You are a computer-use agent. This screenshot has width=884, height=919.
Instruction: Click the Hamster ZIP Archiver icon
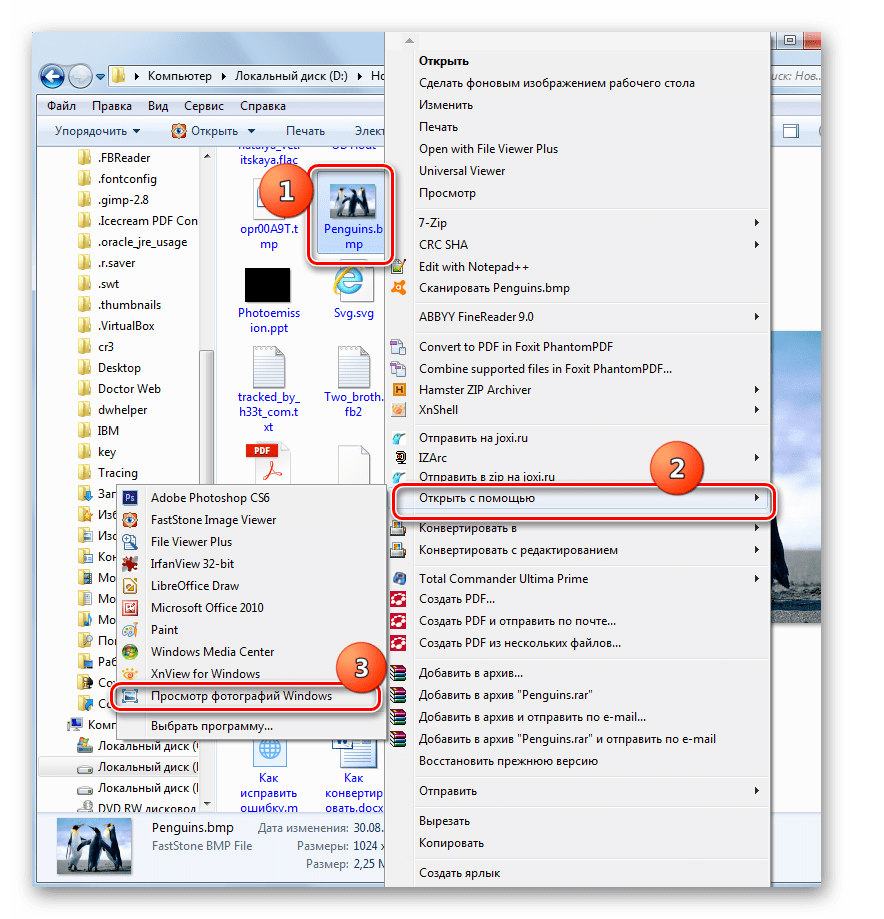tap(399, 390)
